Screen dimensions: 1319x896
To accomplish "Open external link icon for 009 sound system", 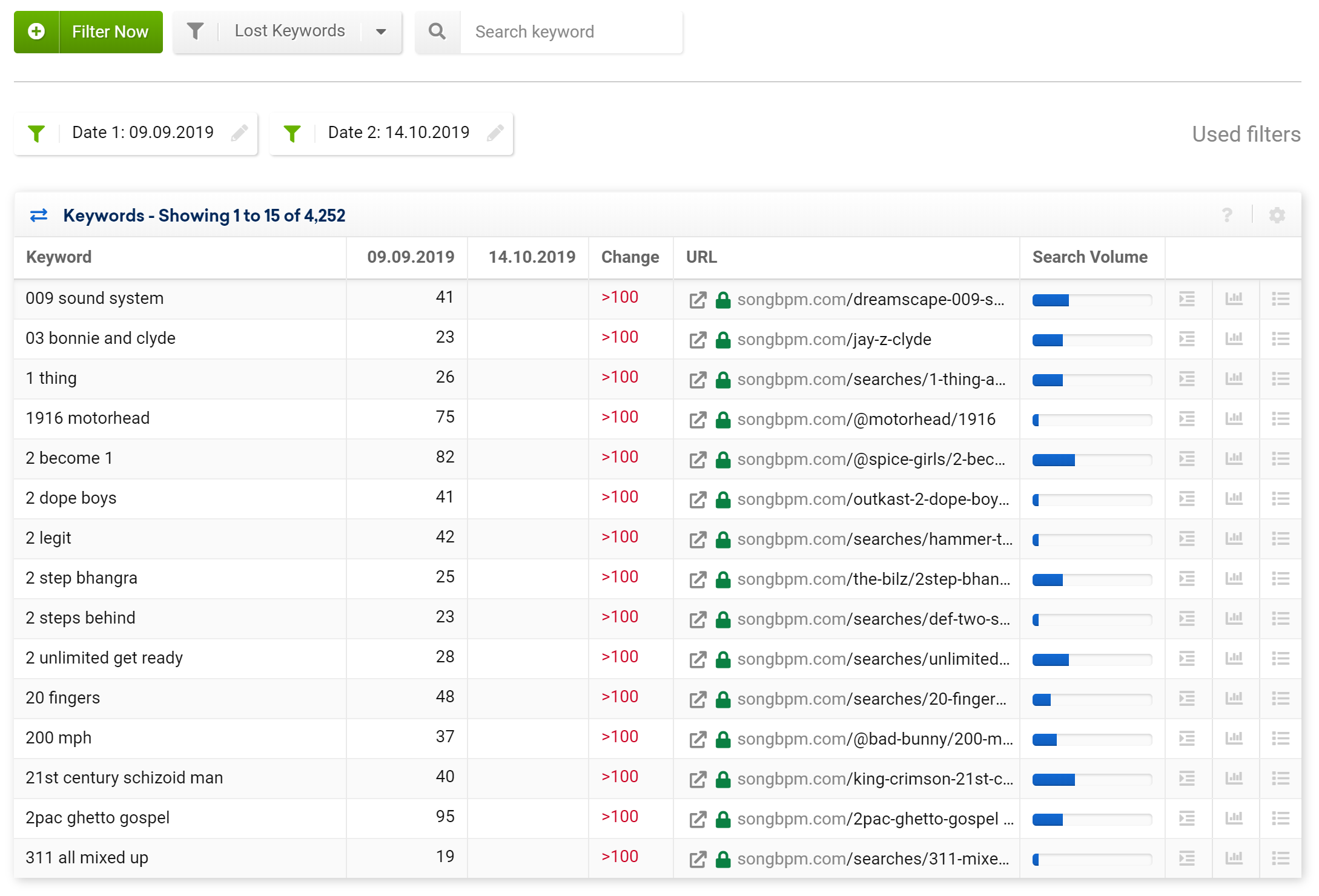I will pos(698,300).
